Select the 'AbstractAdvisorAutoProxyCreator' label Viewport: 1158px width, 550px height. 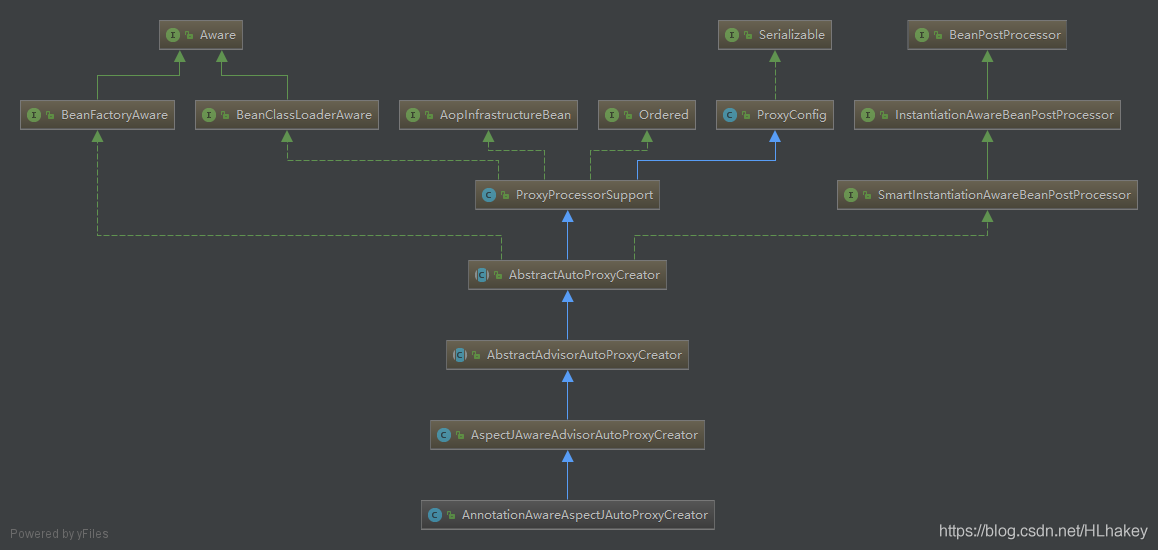tap(584, 355)
